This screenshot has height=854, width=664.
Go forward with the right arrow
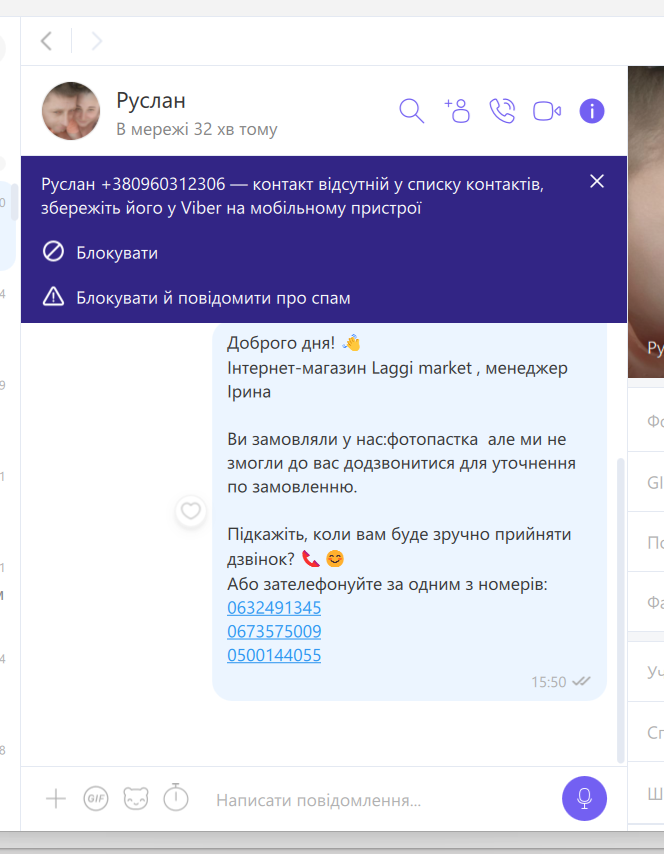[x=96, y=41]
